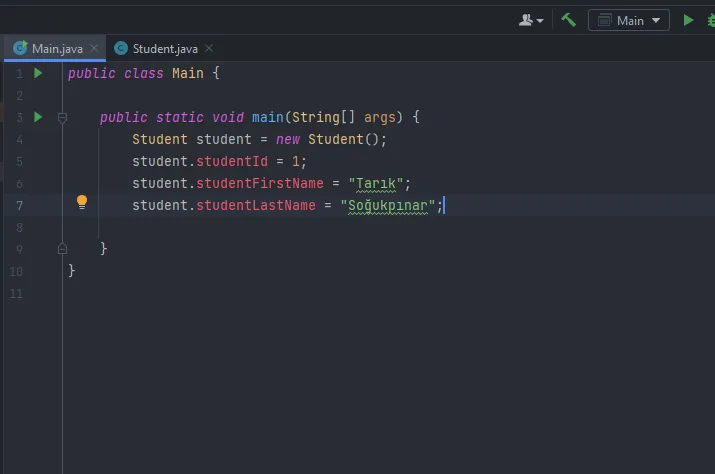Open the yellow light bulb quick-fix

coord(82,202)
